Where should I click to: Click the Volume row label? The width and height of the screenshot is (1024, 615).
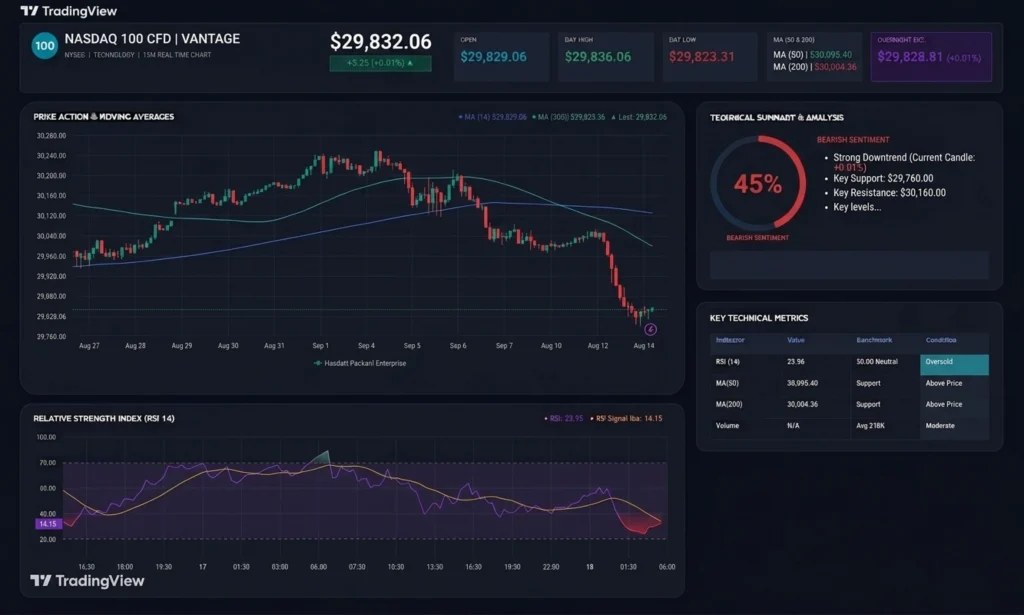tap(728, 426)
